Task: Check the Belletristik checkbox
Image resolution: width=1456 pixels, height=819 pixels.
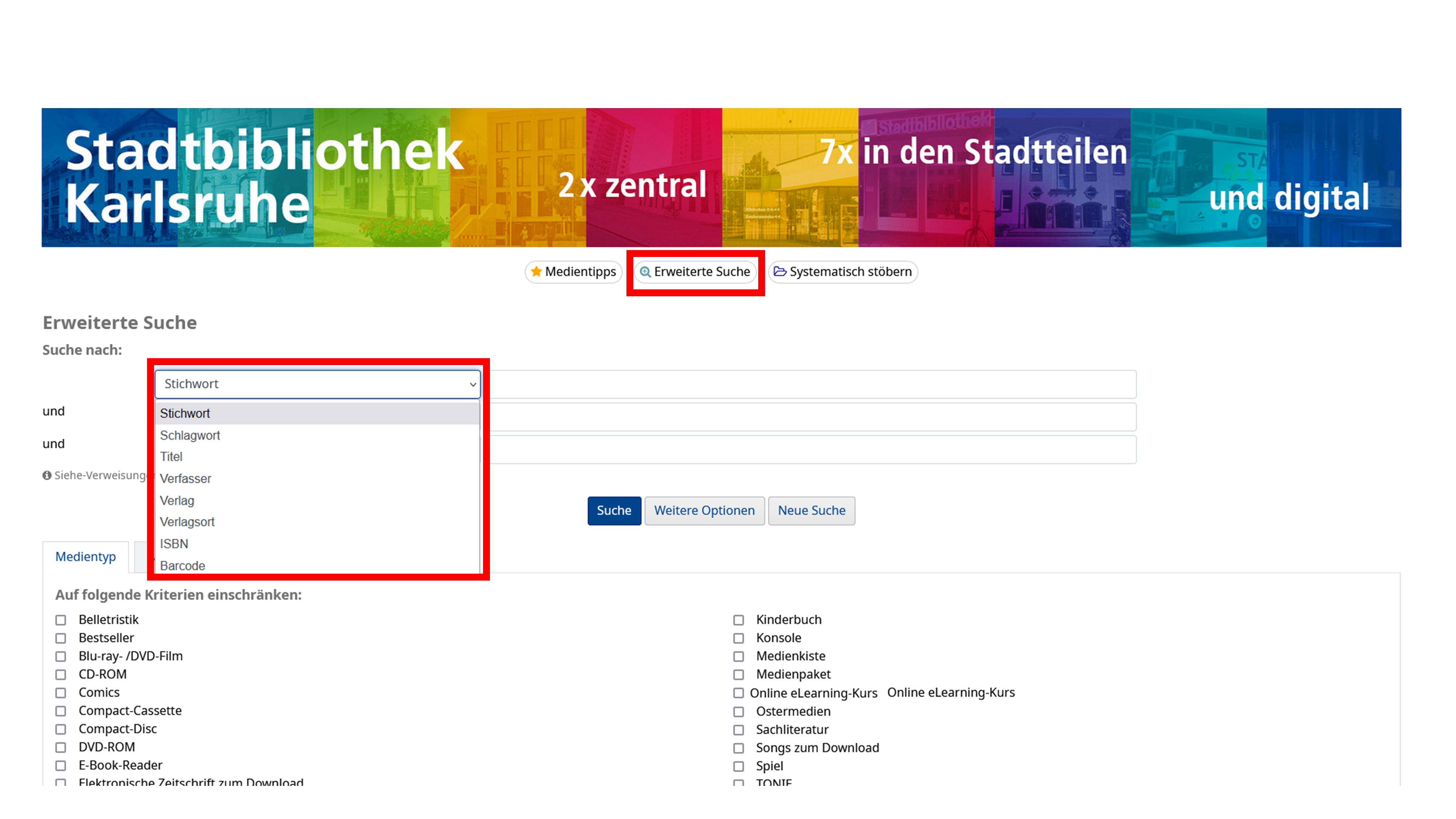Action: [60, 620]
